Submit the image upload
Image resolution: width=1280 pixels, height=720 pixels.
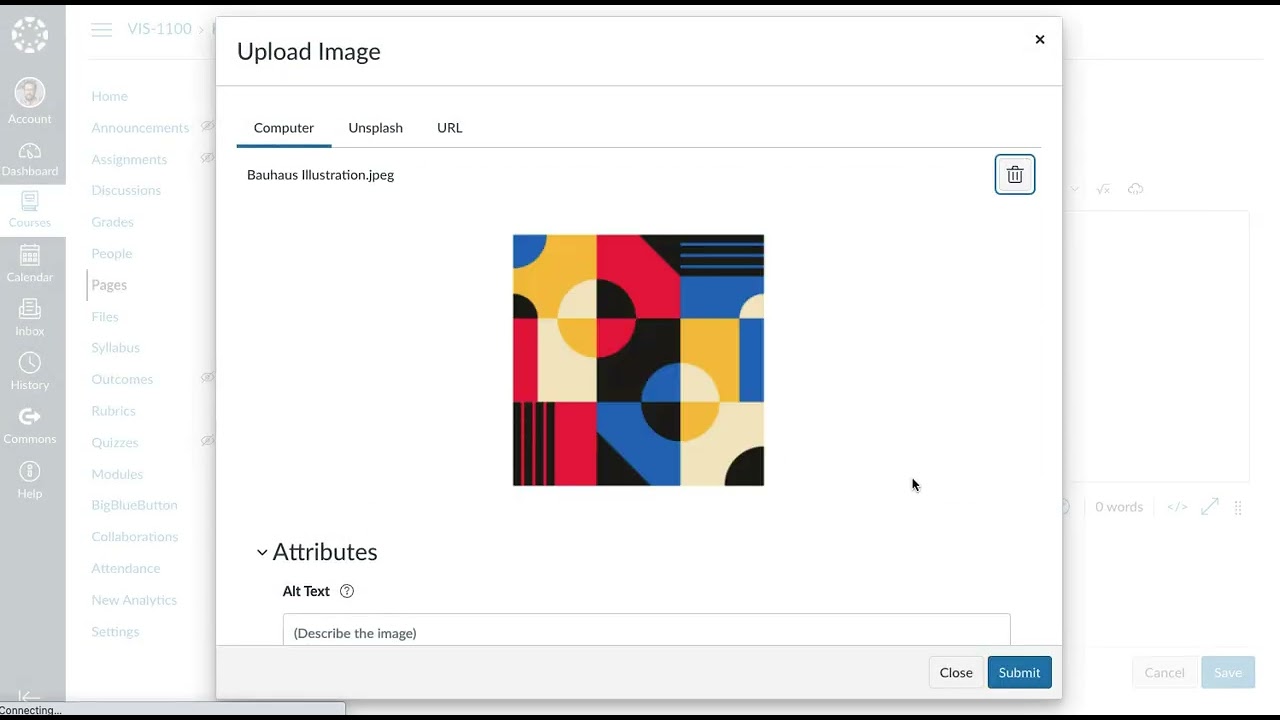point(1019,672)
